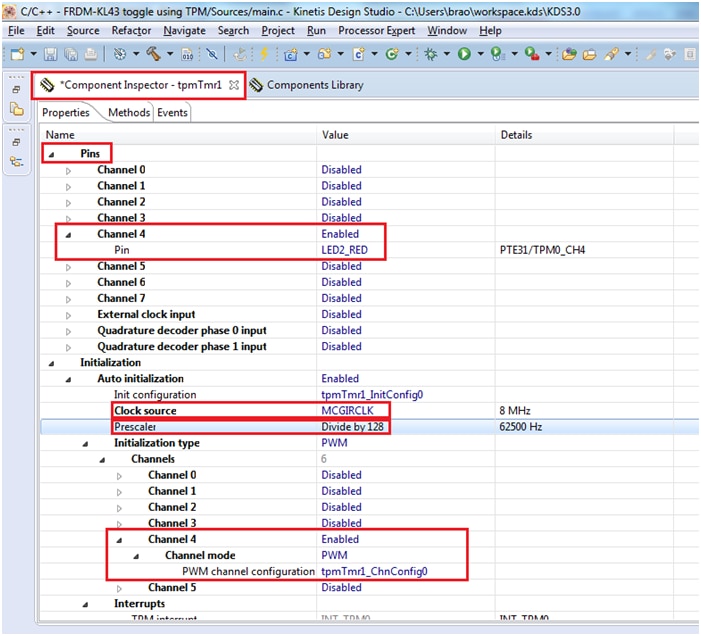Click the New Class green C icon
This screenshot has height=636, width=701.
pos(392,54)
